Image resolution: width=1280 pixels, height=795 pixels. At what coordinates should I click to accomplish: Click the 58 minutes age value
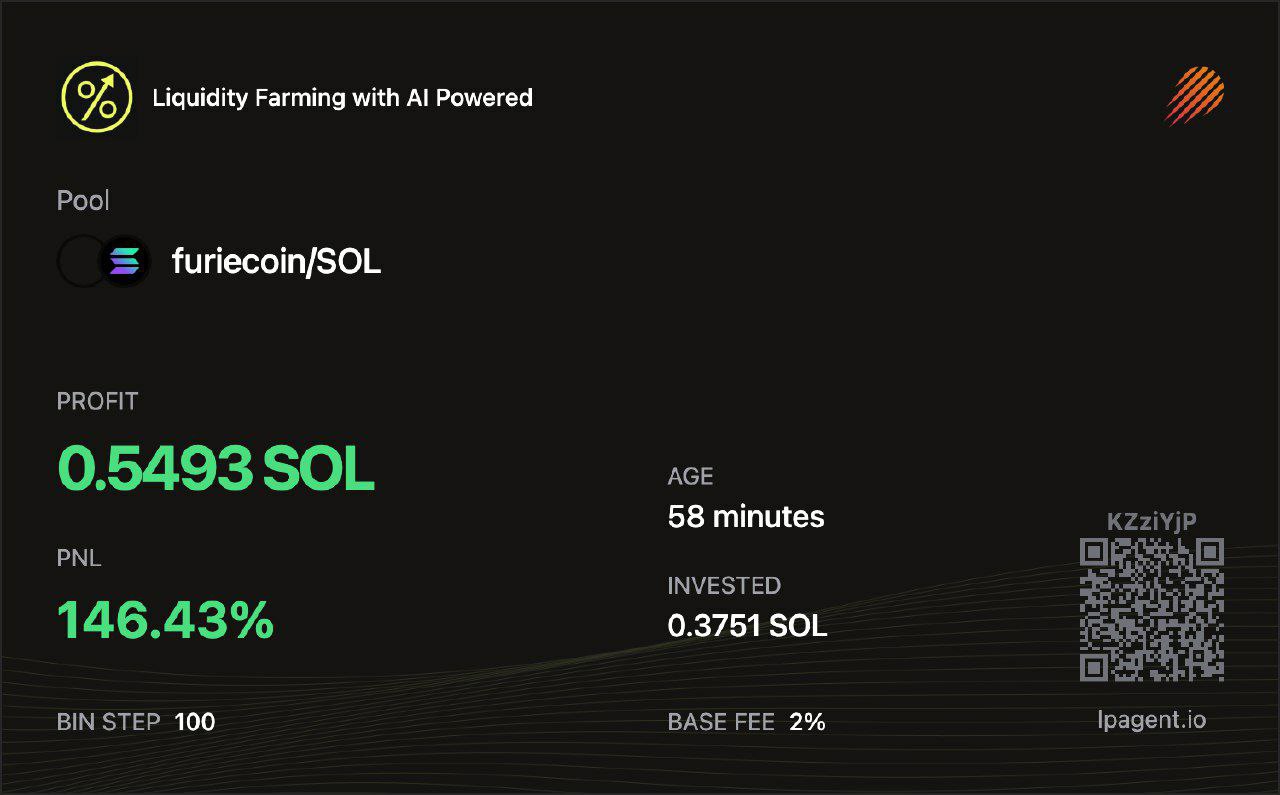746,517
